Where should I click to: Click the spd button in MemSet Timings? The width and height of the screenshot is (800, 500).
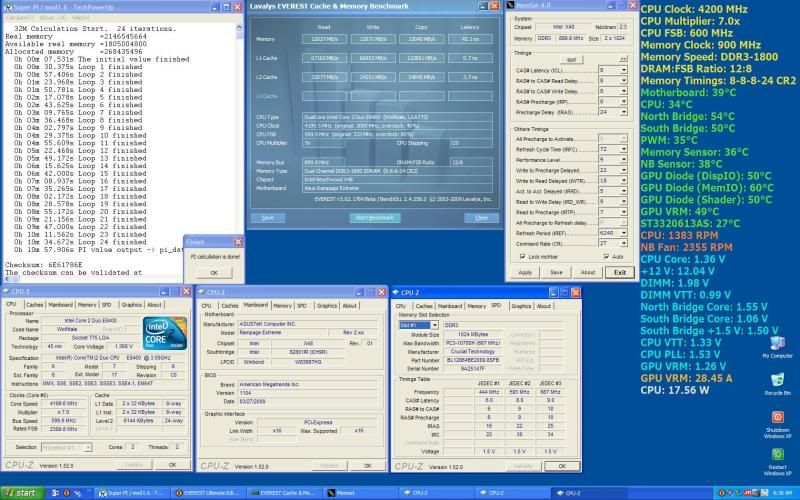(571, 60)
